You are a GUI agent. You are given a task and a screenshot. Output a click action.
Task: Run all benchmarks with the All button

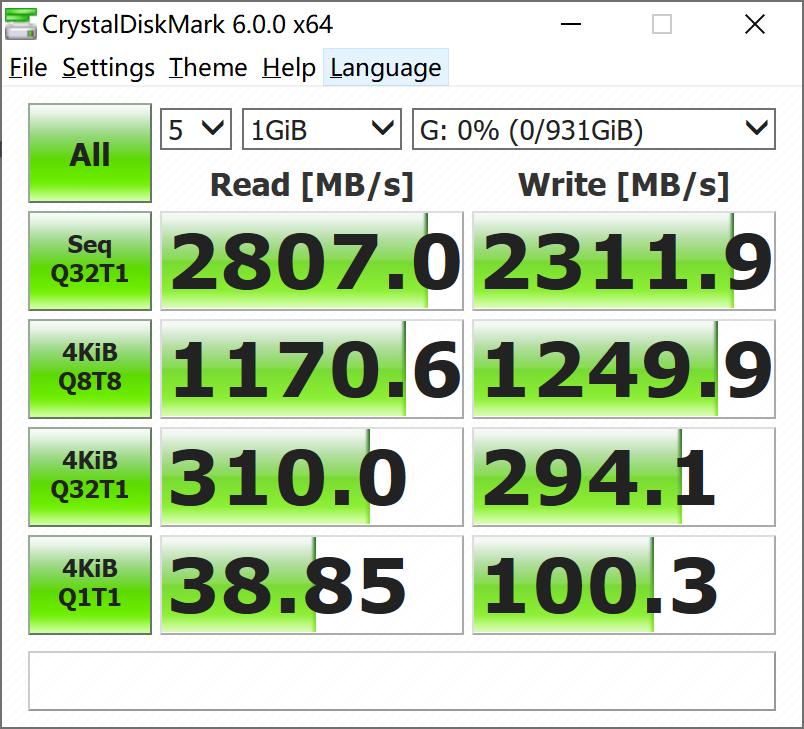(x=90, y=153)
